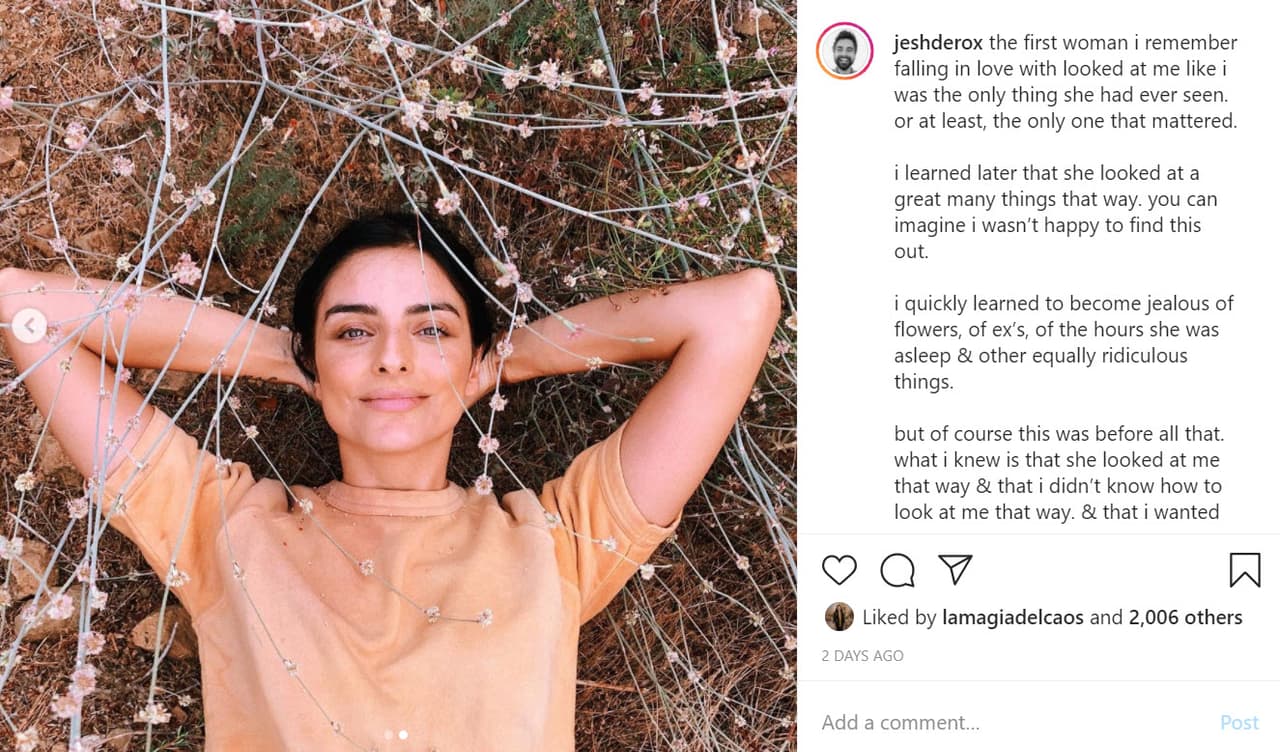Open the comment box via the speech bubble icon
This screenshot has height=752, width=1280.
[897, 570]
